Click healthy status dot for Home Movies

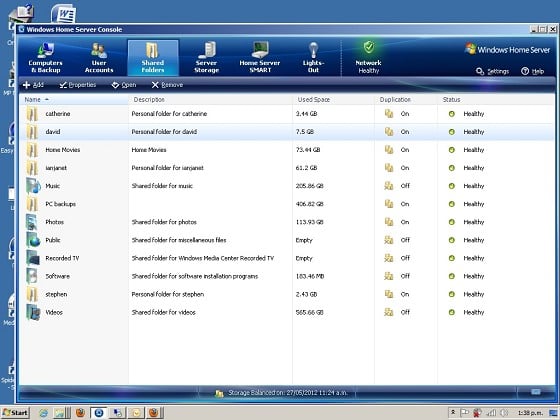point(452,150)
